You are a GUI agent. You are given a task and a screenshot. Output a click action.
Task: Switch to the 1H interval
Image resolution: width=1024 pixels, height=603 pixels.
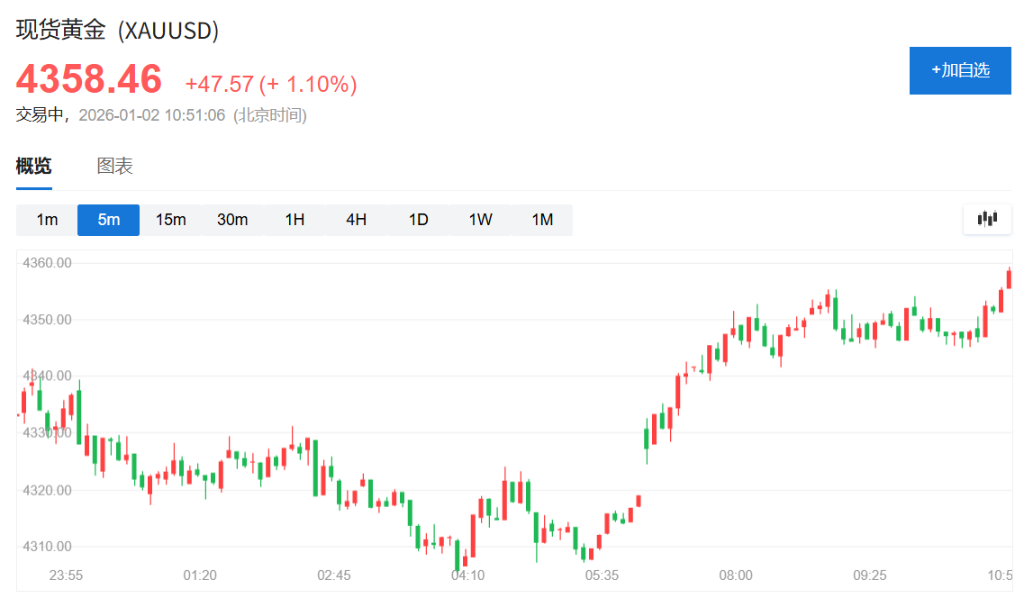point(294,219)
